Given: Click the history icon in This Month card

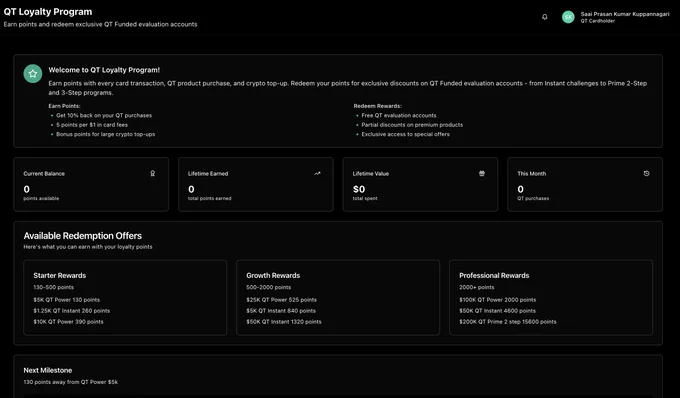Looking at the screenshot, I should [647, 173].
